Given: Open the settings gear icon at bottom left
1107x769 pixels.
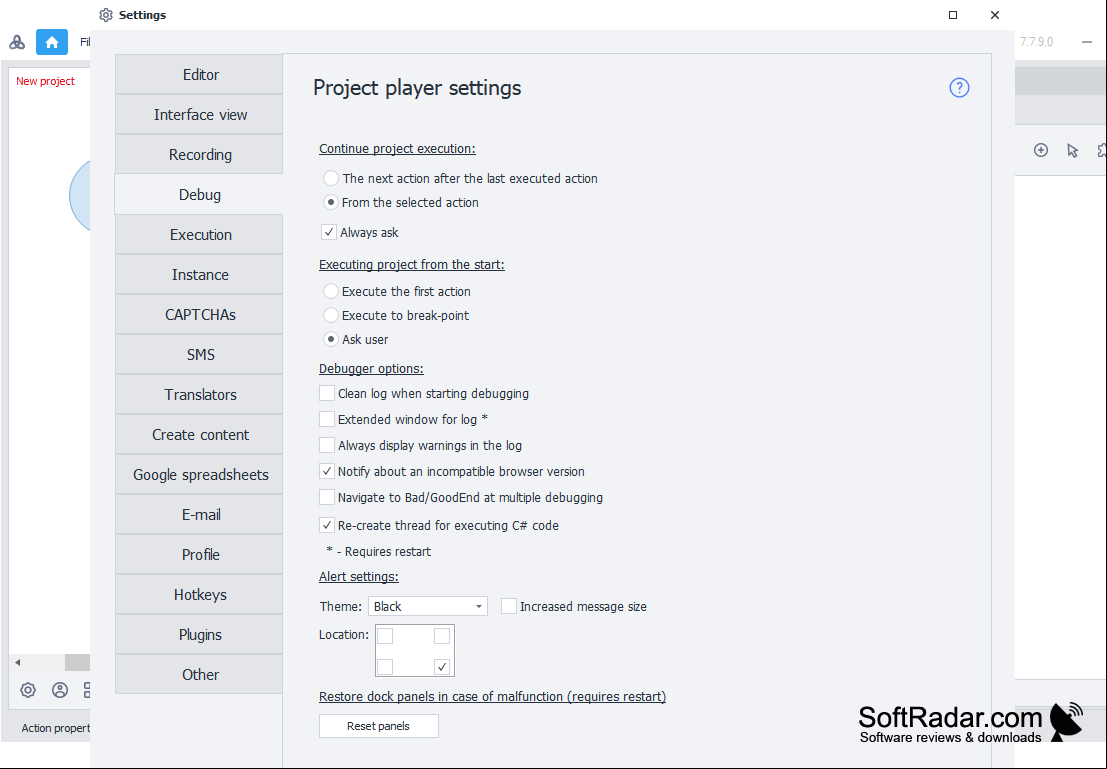Looking at the screenshot, I should point(28,690).
